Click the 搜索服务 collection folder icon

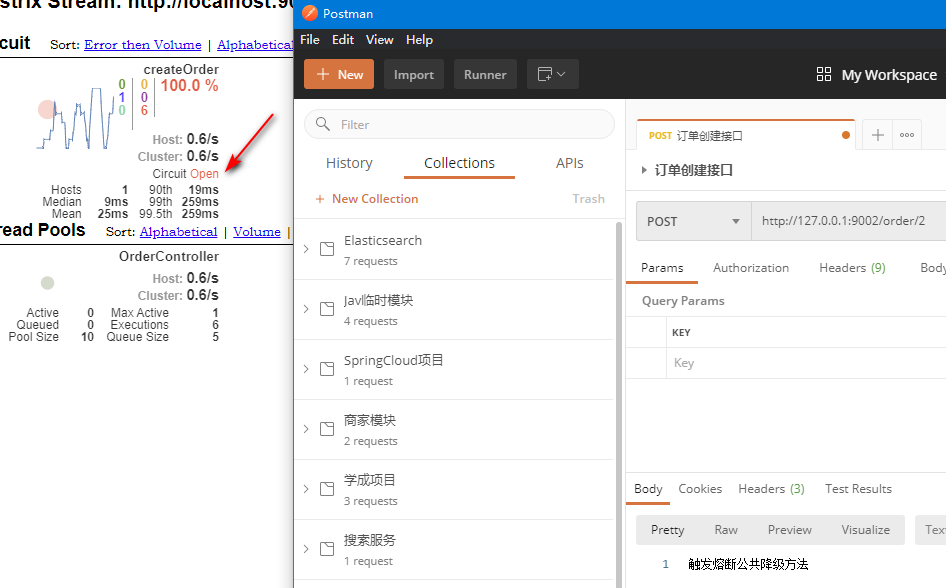(327, 549)
